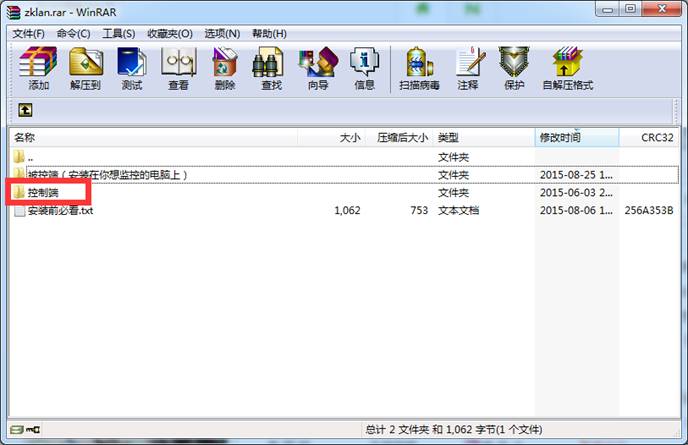688x445 pixels.
Task: Click the date 2015-06-03 in 控制端 row
Action: [576, 192]
